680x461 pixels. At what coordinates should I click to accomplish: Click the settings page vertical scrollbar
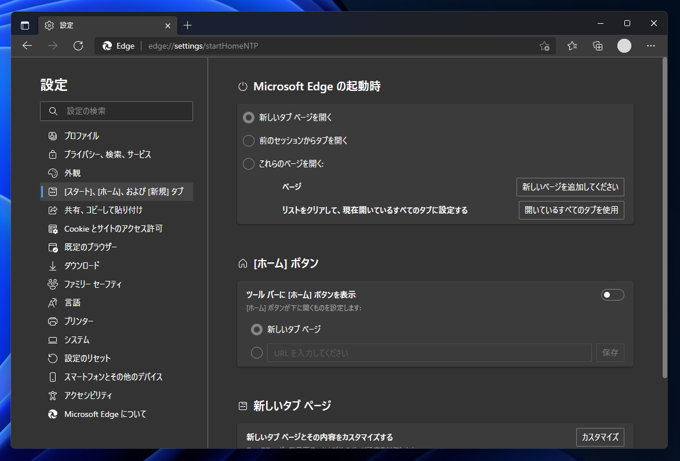(665, 217)
